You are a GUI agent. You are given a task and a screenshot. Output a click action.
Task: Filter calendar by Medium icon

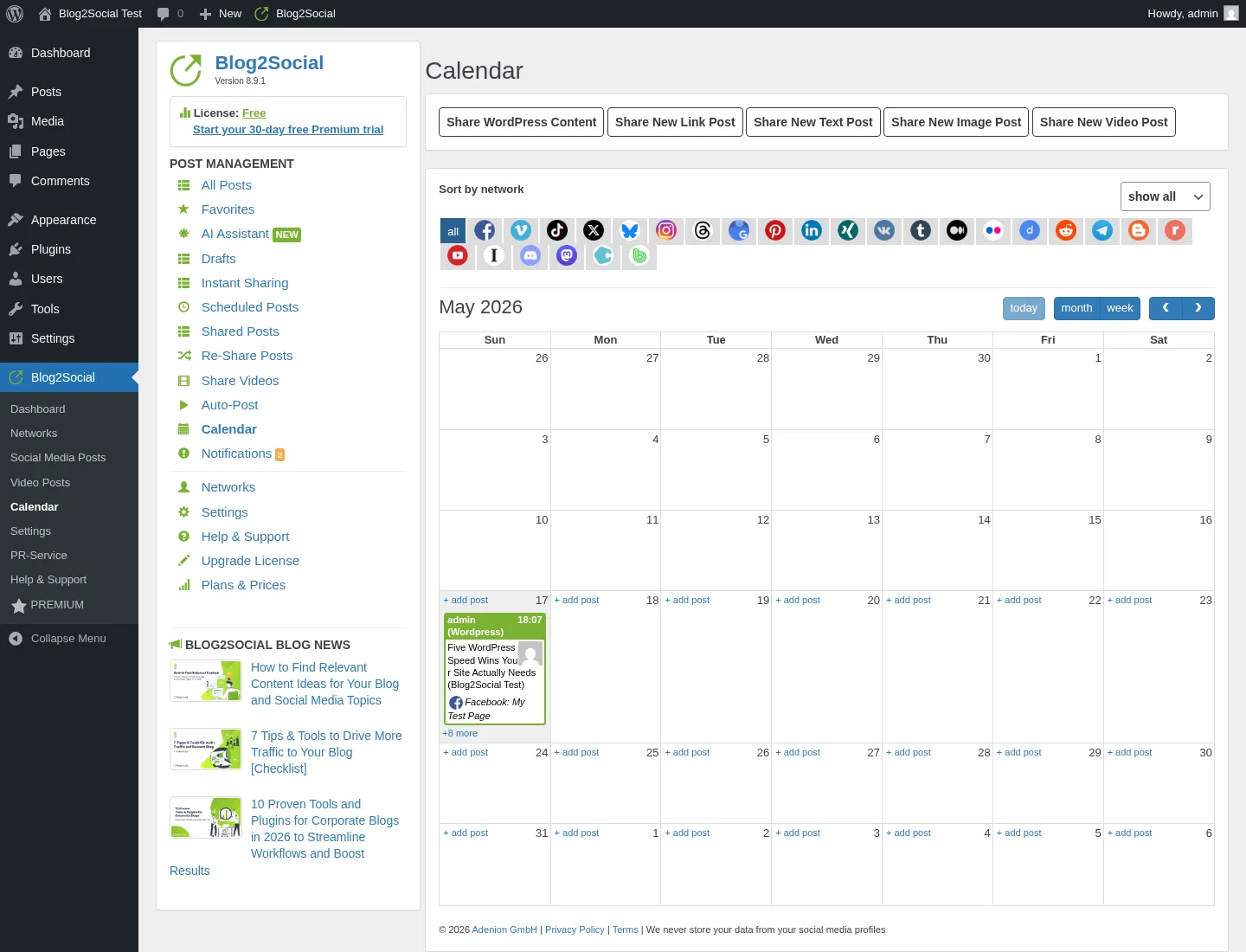click(957, 230)
